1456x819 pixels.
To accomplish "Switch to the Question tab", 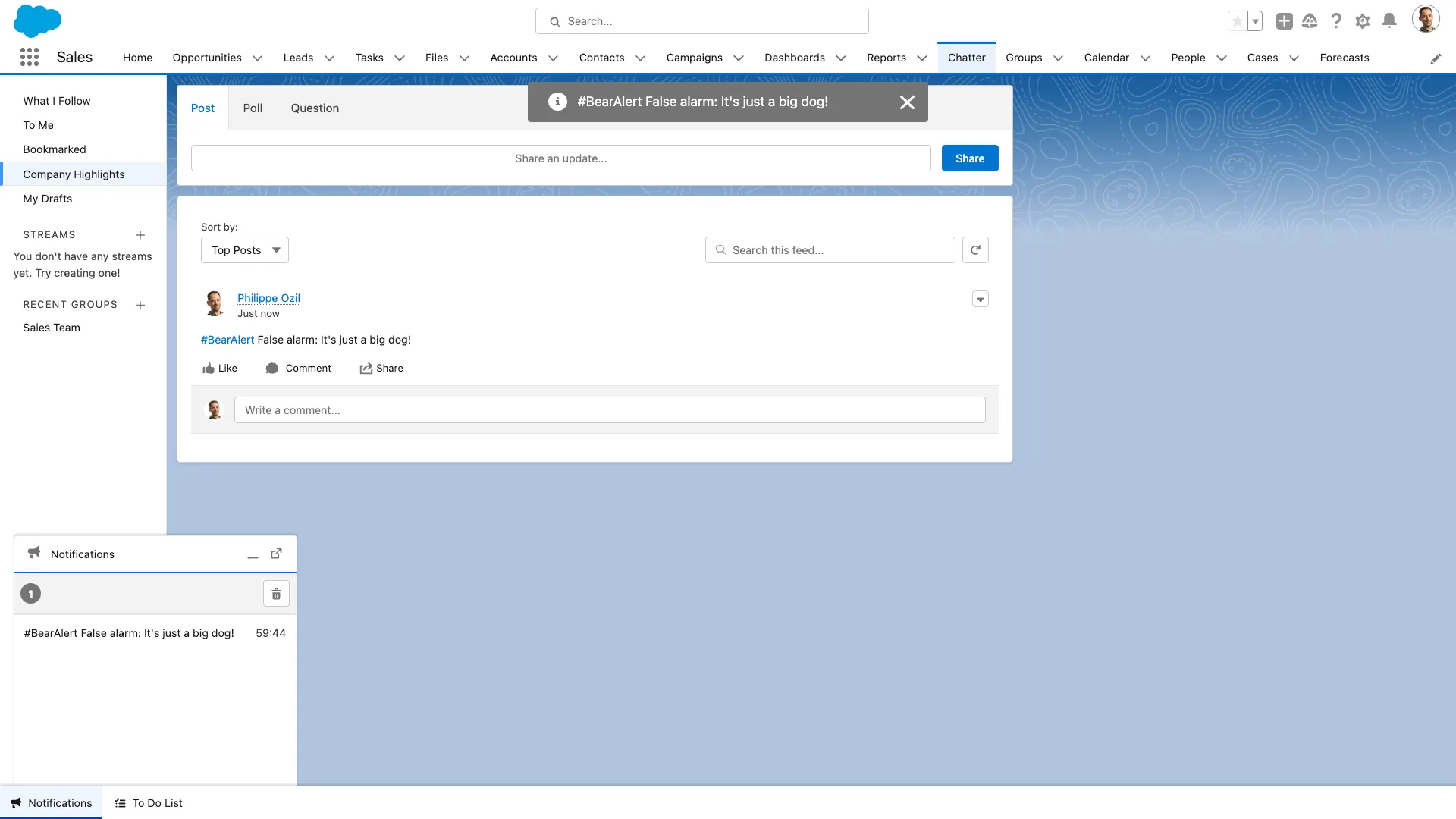I will 314,108.
